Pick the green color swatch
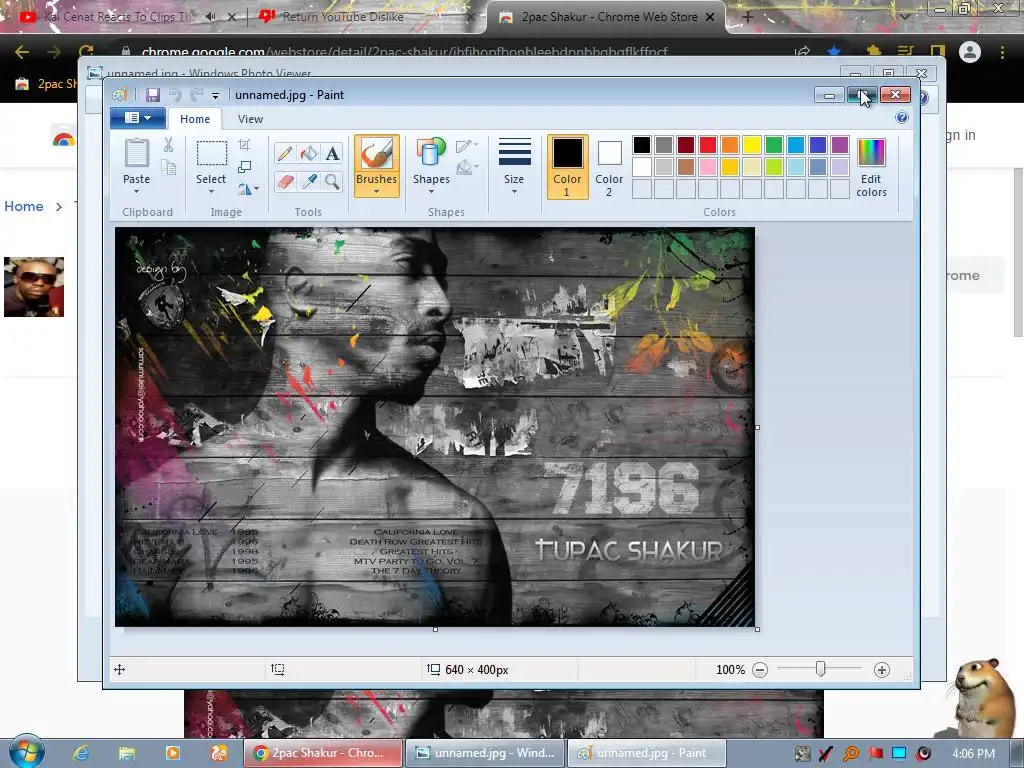This screenshot has height=768, width=1024. coord(774,145)
